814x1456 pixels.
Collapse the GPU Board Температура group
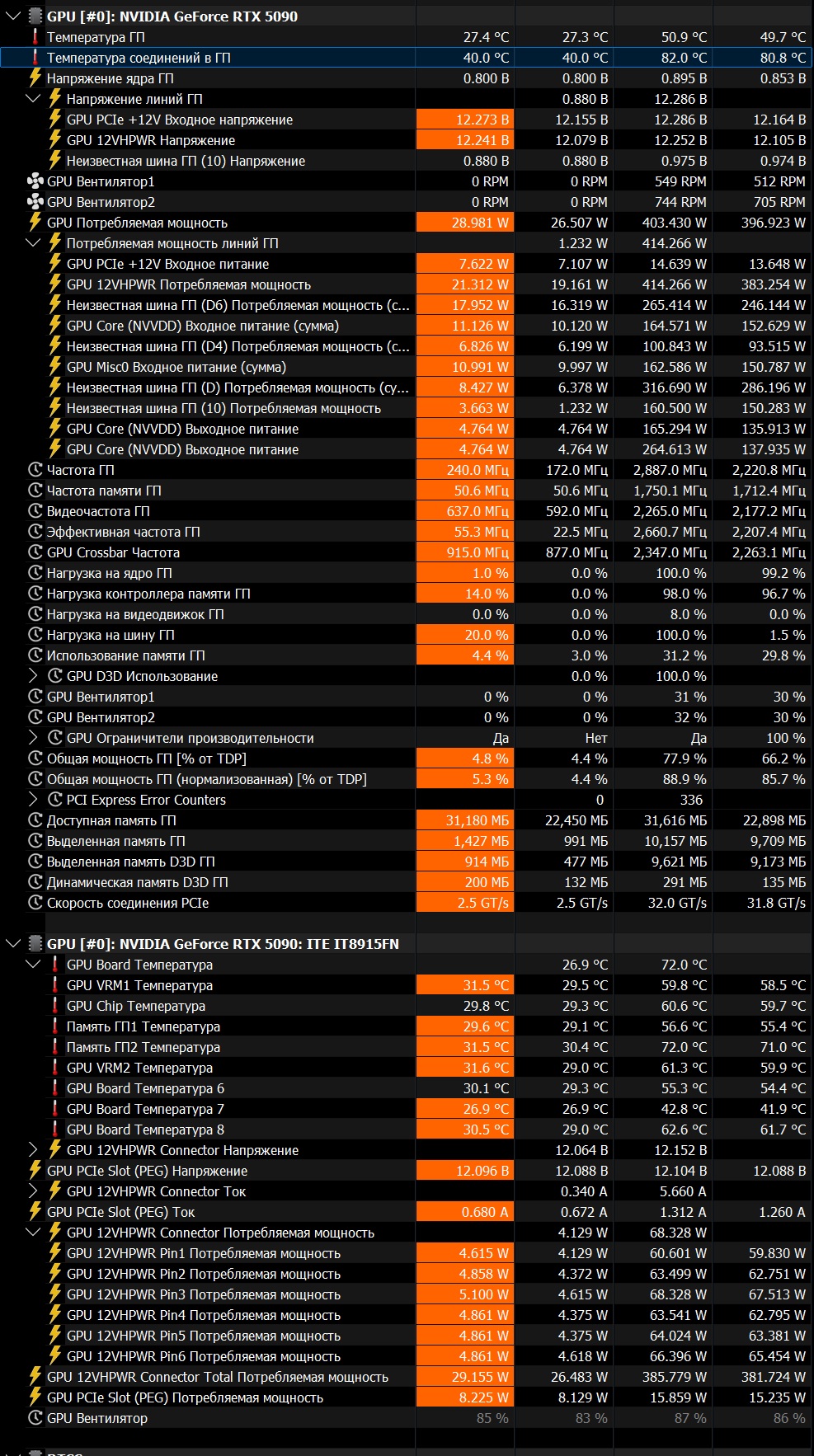coord(33,964)
